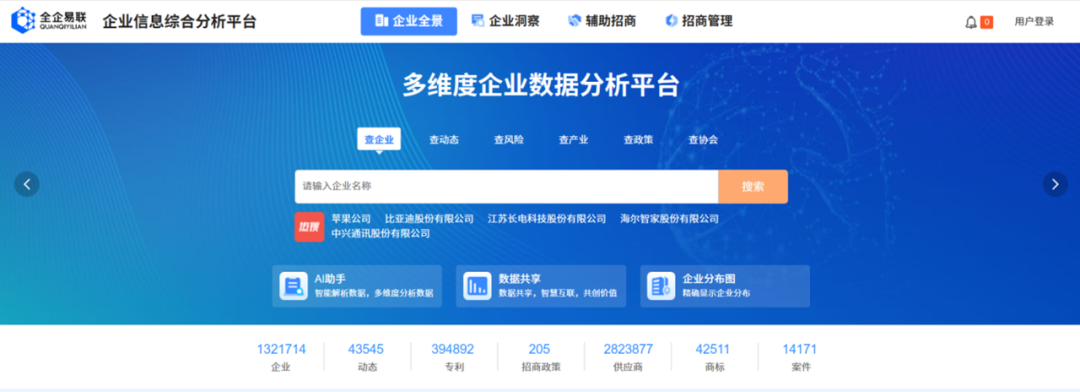Click hot search 江苏长电科技股份有限公司
Screen dimensions: 1080x392
(x=547, y=218)
